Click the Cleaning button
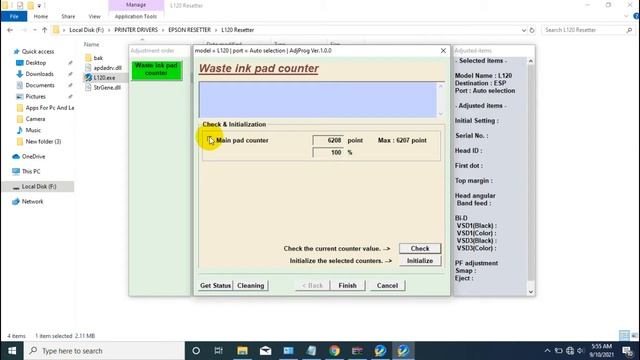640x360 pixels. click(x=250, y=285)
